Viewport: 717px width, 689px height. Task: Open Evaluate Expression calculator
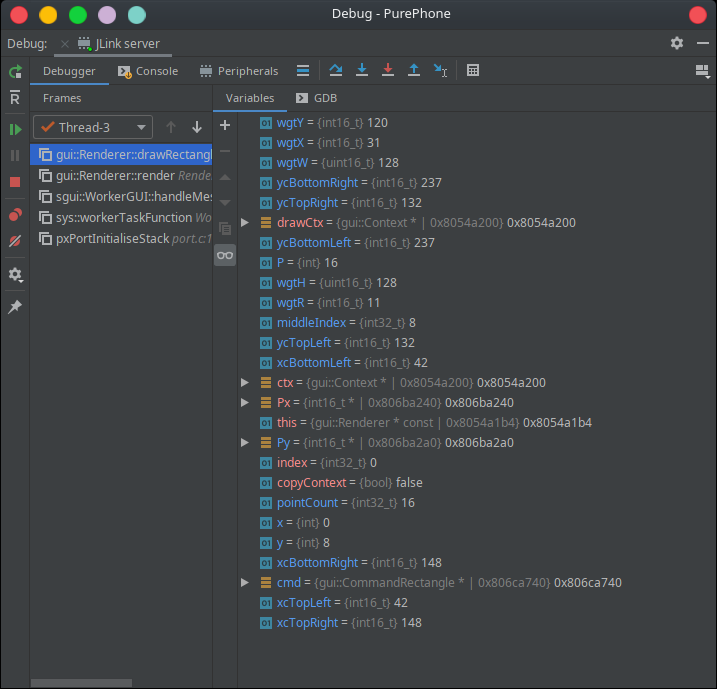point(473,71)
